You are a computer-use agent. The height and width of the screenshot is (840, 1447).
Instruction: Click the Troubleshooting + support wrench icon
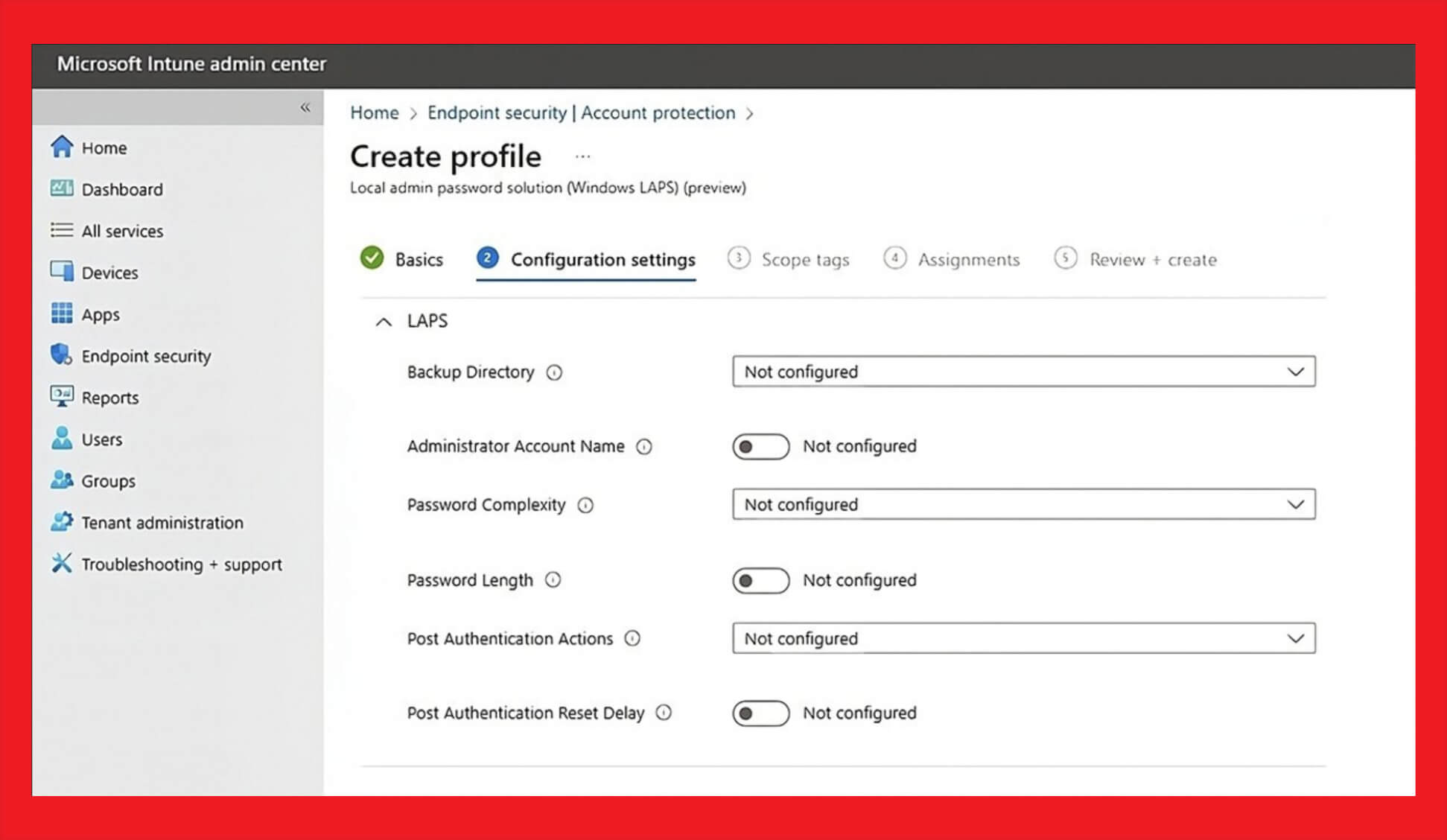(x=62, y=563)
